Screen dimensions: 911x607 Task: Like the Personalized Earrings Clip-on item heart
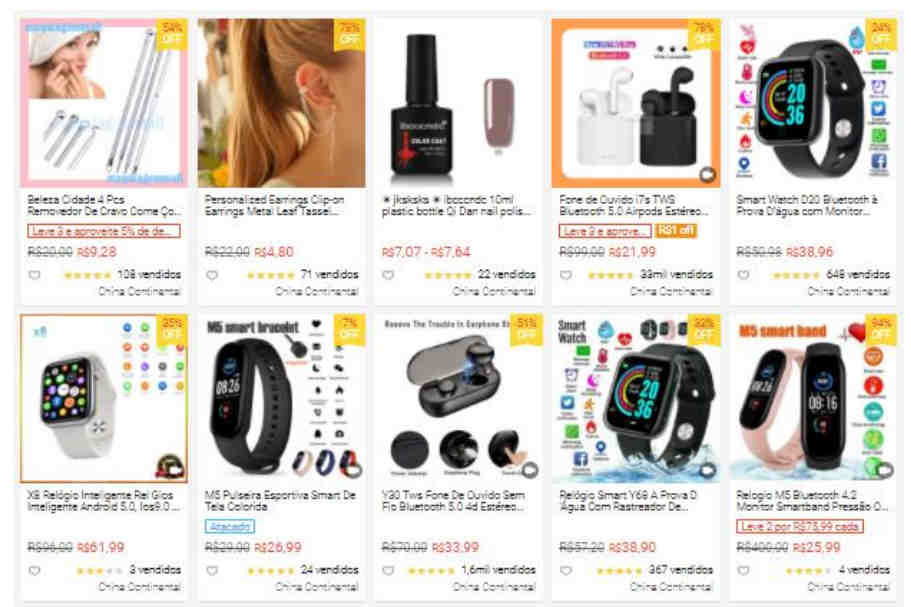click(x=212, y=275)
